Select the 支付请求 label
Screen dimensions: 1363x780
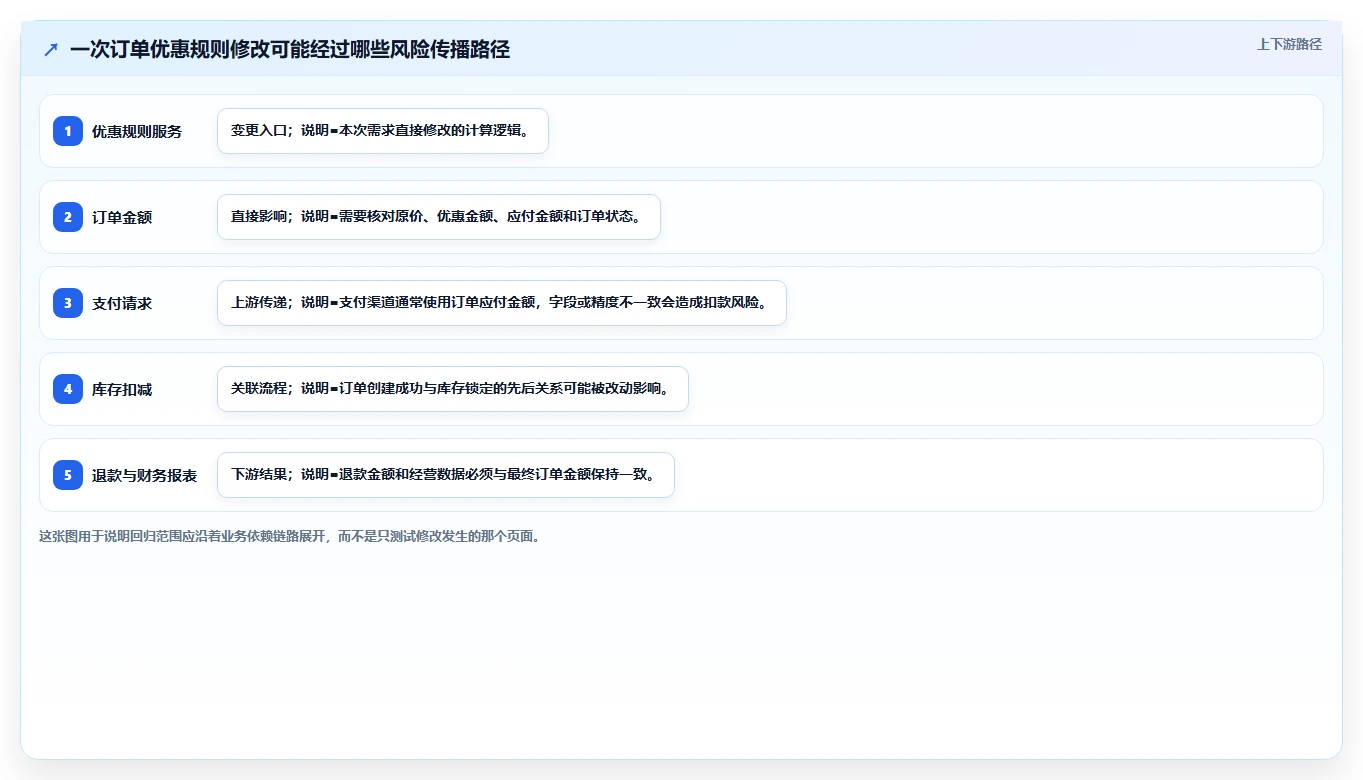122,303
